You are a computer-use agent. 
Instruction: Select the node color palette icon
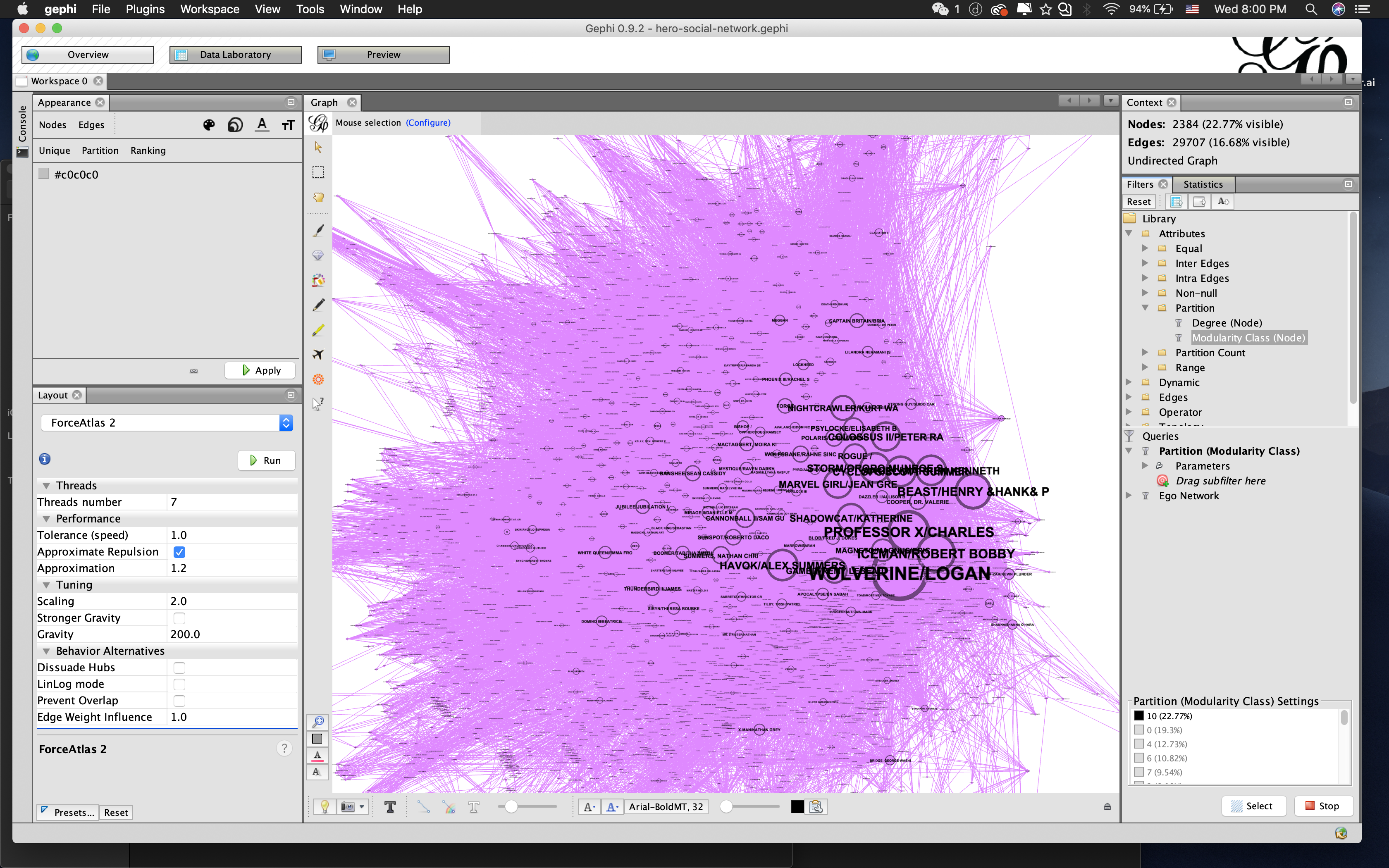209,124
